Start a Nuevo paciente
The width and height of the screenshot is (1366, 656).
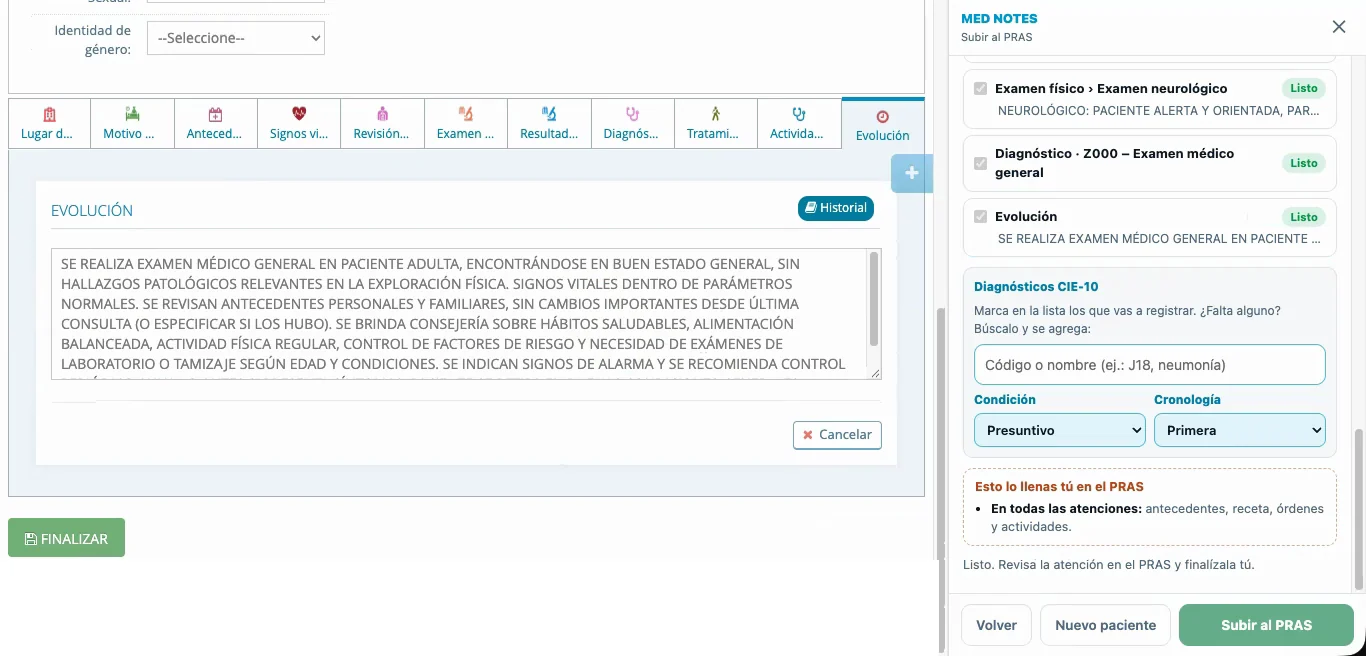[x=1106, y=625]
